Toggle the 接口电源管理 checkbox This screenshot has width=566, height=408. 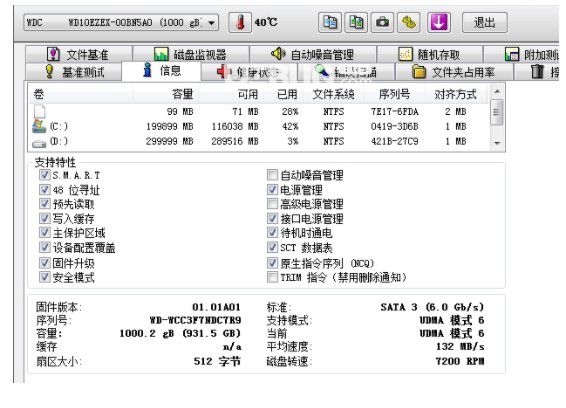(272, 218)
